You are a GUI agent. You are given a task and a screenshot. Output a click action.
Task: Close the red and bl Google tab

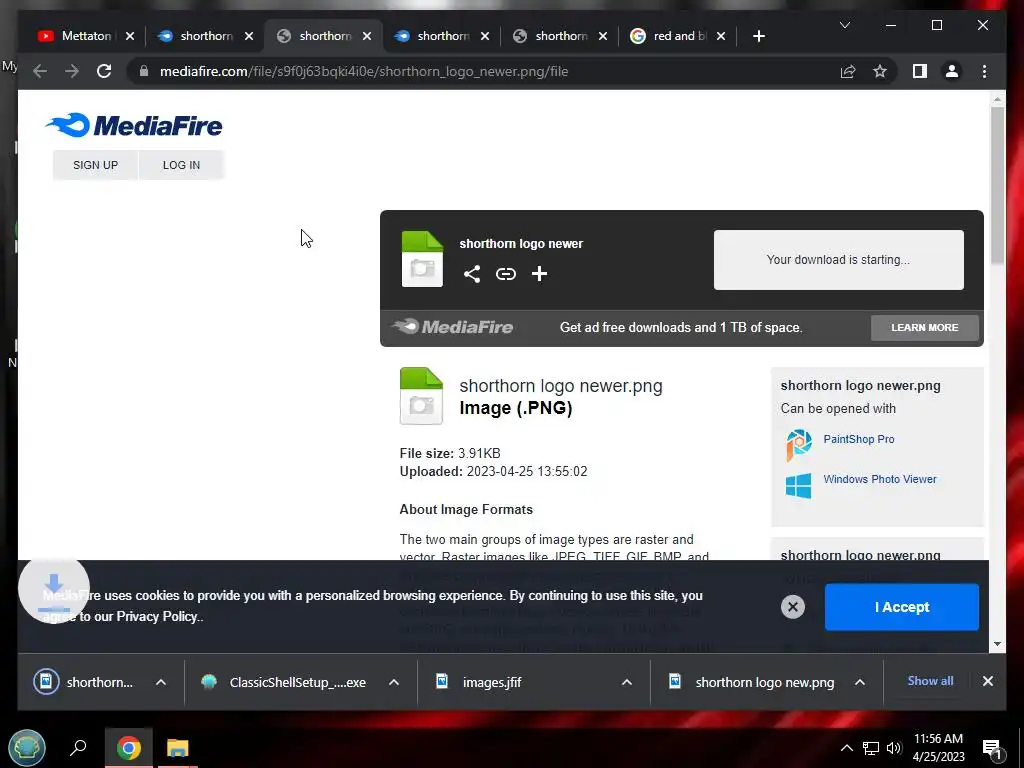coord(720,36)
